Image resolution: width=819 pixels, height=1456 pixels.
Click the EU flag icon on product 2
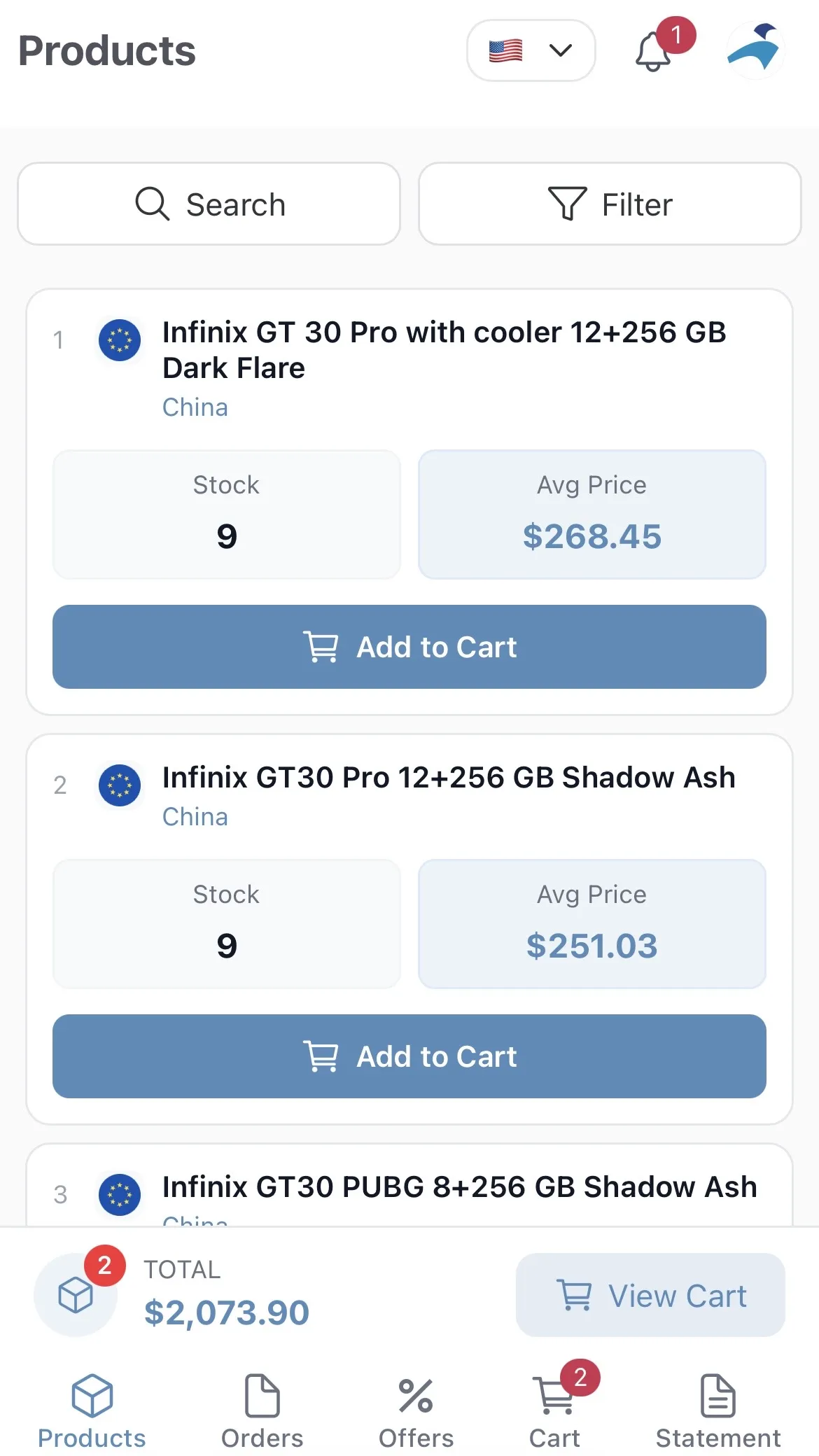(x=120, y=785)
